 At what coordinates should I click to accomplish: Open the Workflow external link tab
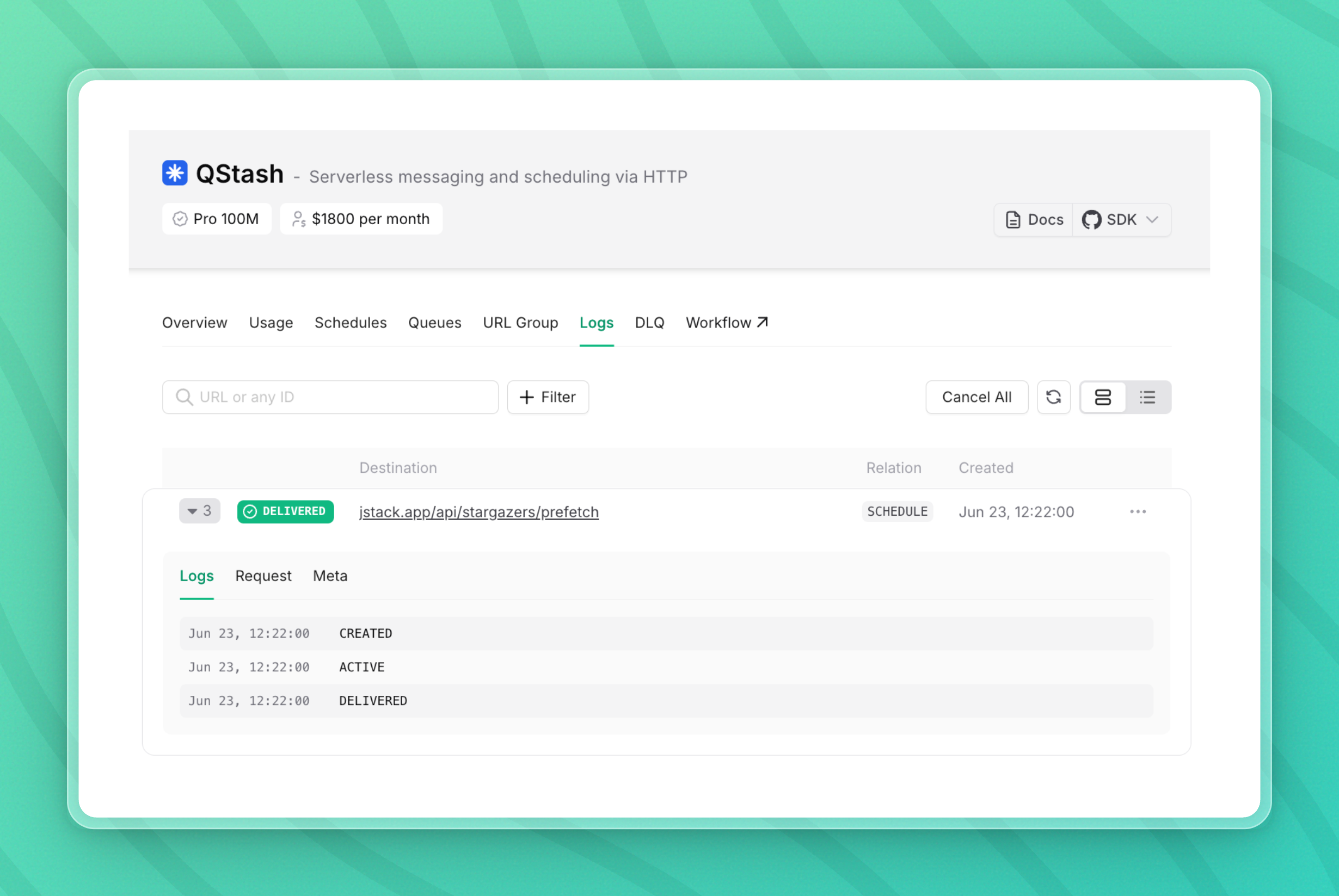pos(727,323)
